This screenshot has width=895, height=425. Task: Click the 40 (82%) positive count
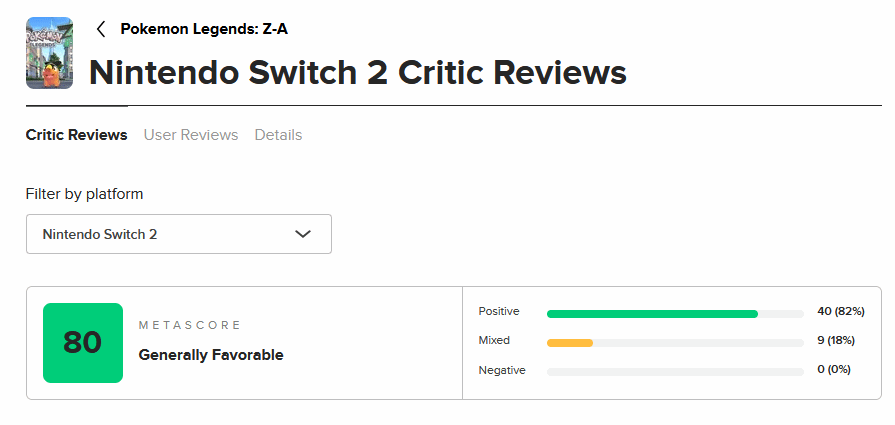[x=841, y=312]
